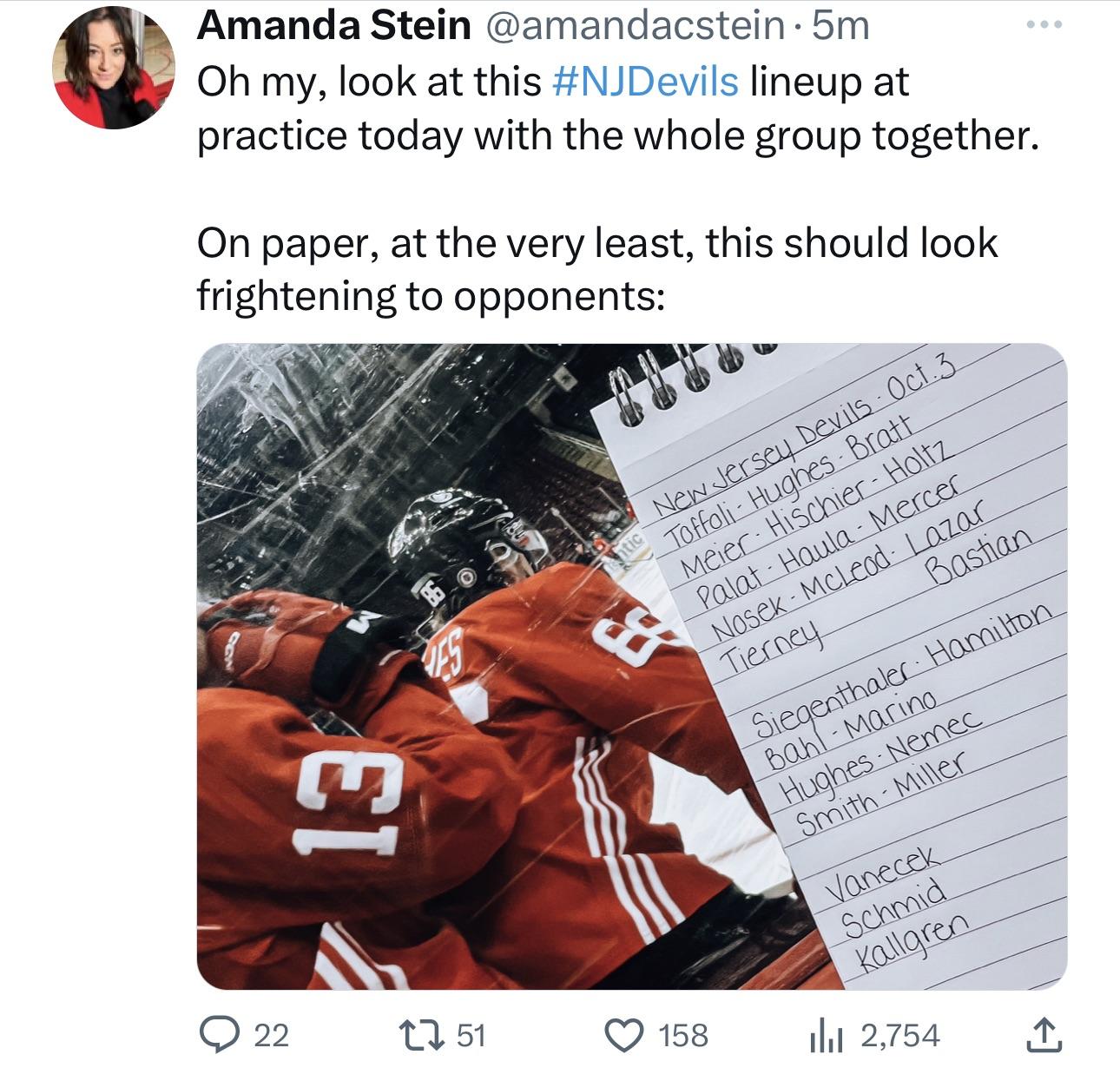Open the Amanda Stein display name
1120x1081 pixels.
pyautogui.click(x=333, y=26)
